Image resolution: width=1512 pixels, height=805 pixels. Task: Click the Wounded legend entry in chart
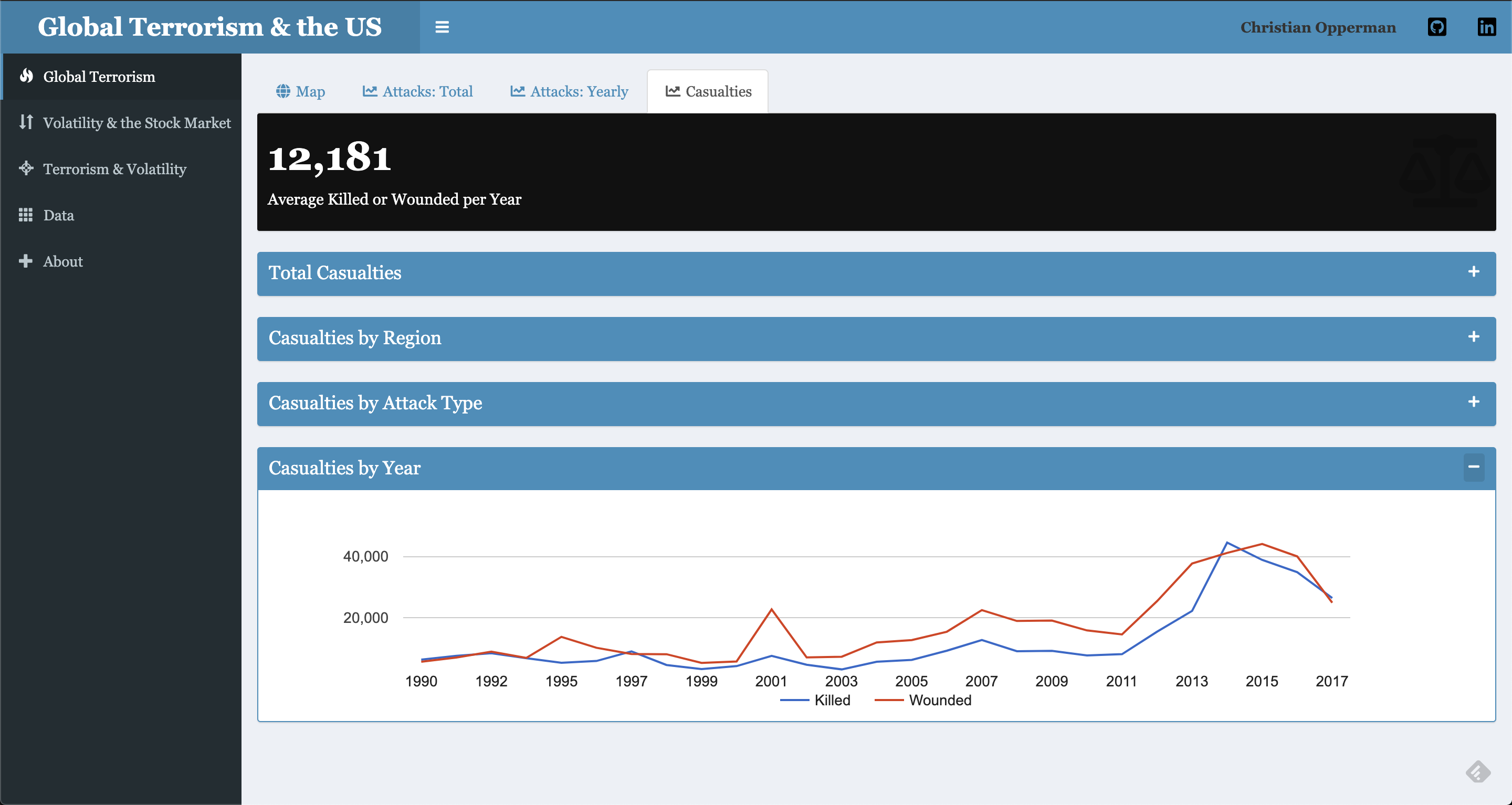(939, 700)
